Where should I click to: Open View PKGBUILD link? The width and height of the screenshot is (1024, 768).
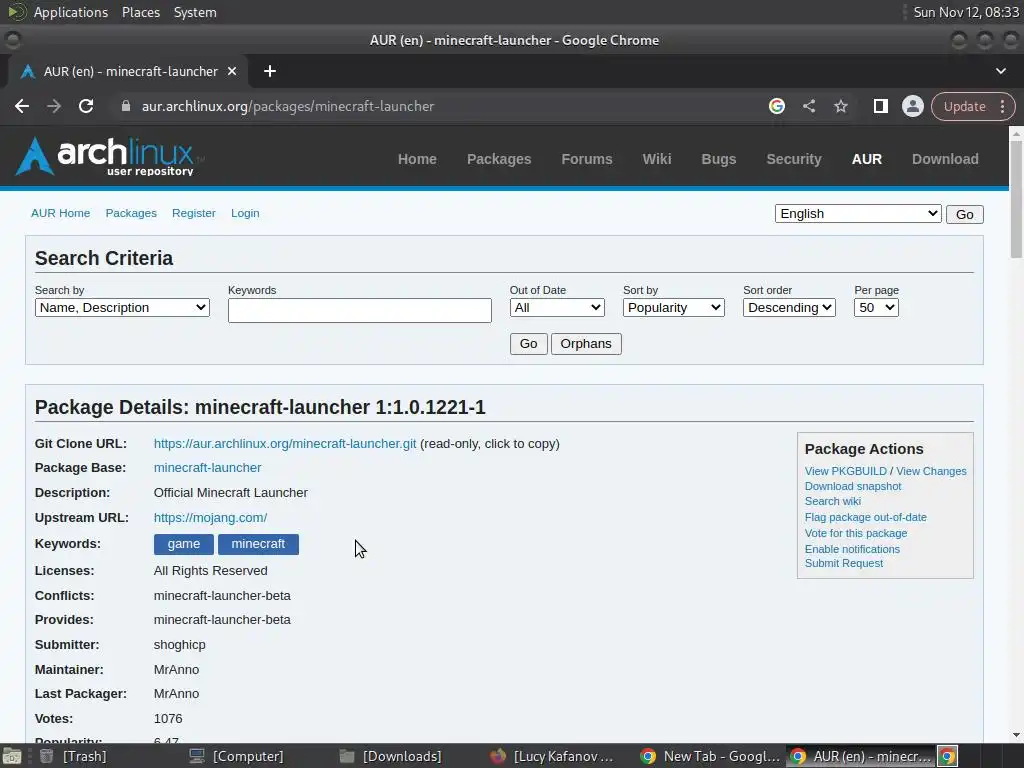846,471
